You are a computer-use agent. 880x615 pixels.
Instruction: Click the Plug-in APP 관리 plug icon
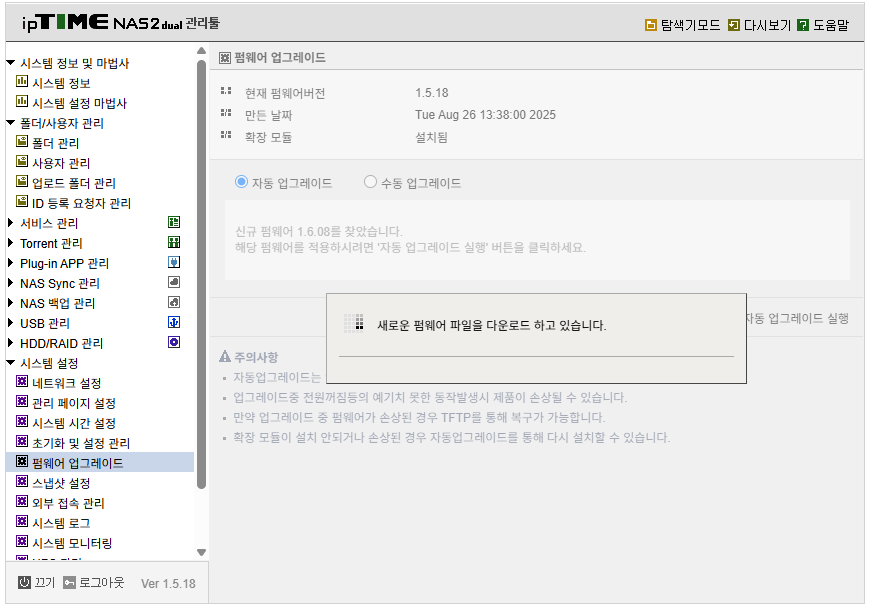[x=174, y=262]
